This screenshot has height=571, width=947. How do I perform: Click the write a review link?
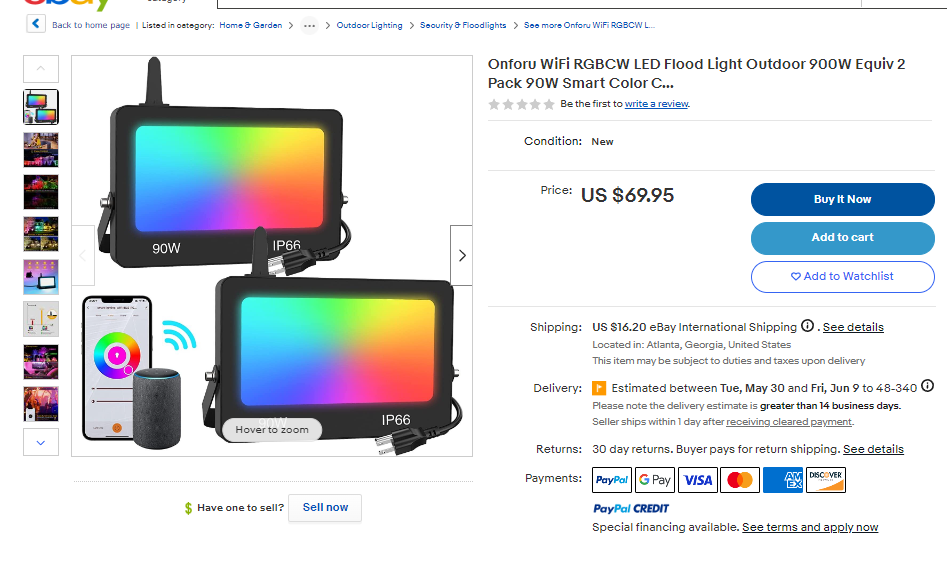(656, 104)
